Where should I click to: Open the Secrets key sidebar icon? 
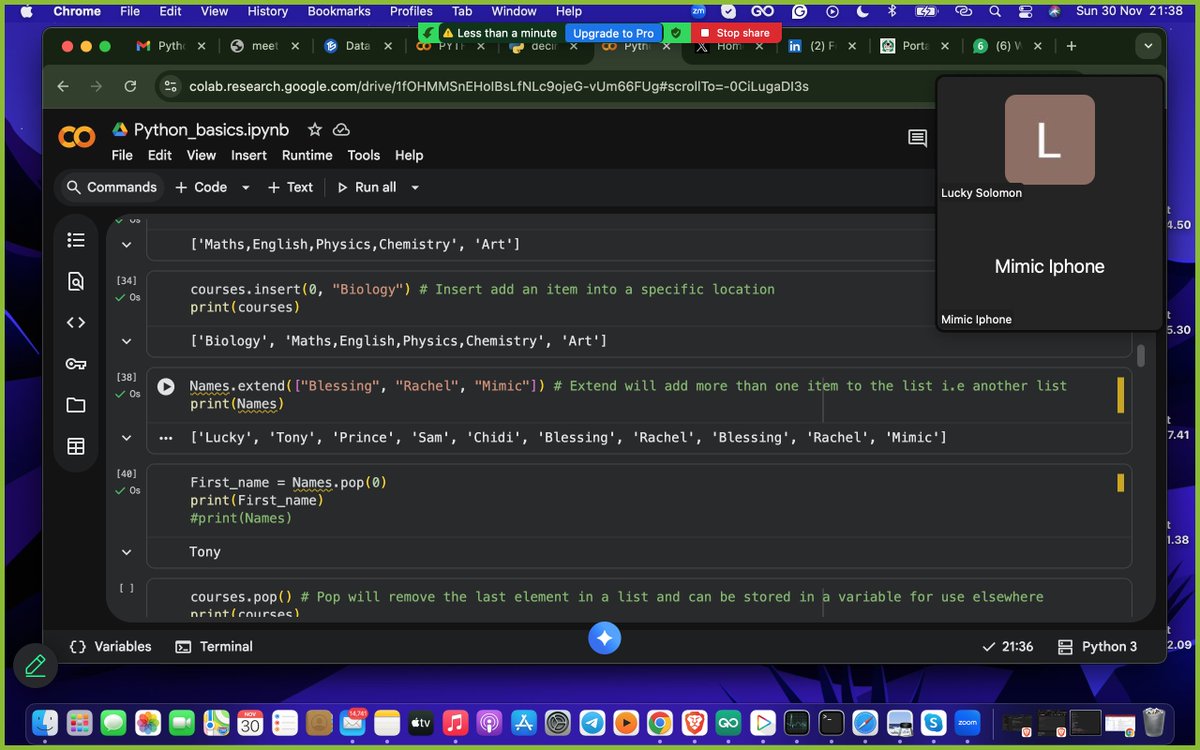[x=76, y=364]
